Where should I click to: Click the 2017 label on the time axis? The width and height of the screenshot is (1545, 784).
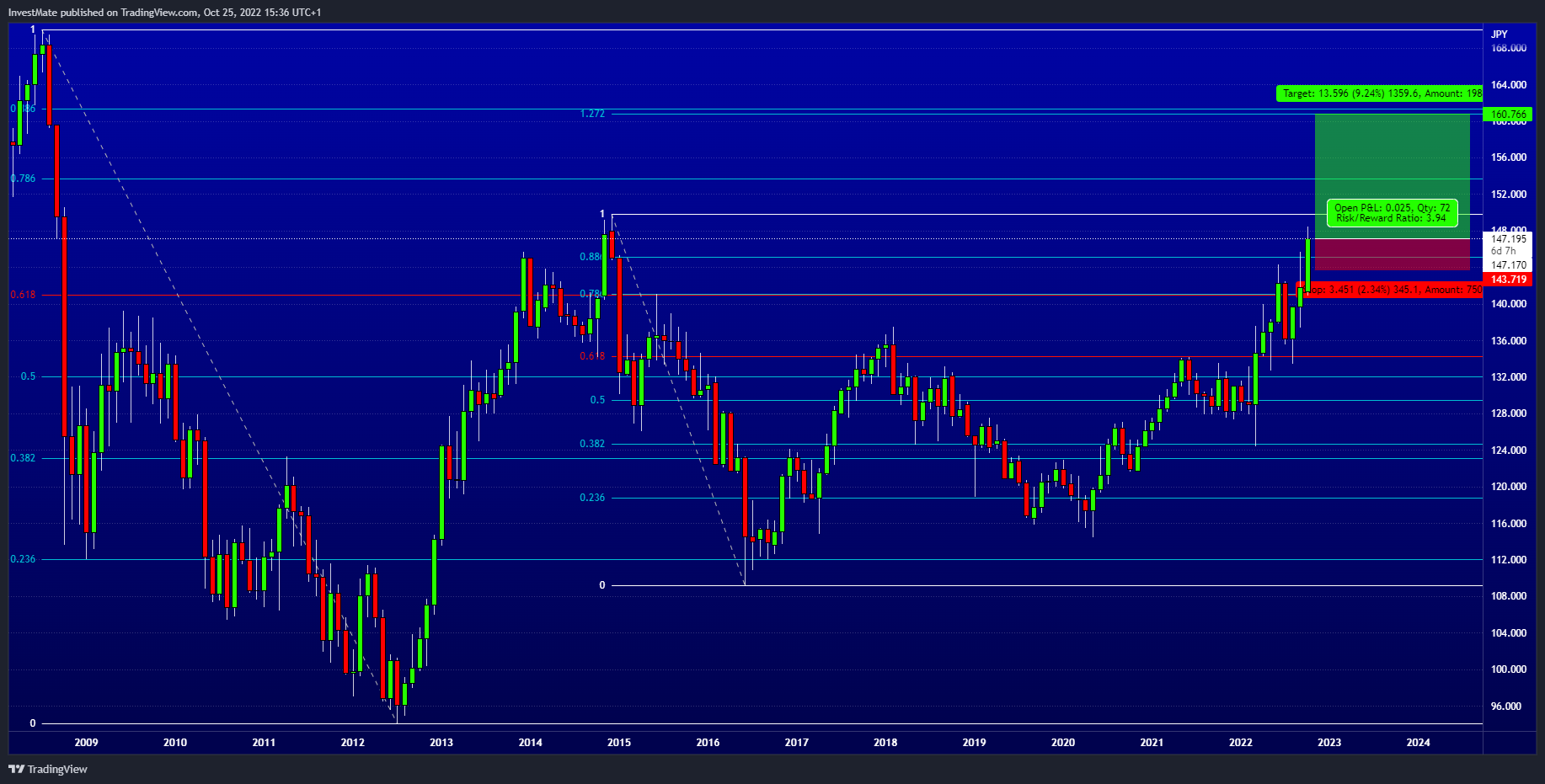(x=797, y=743)
